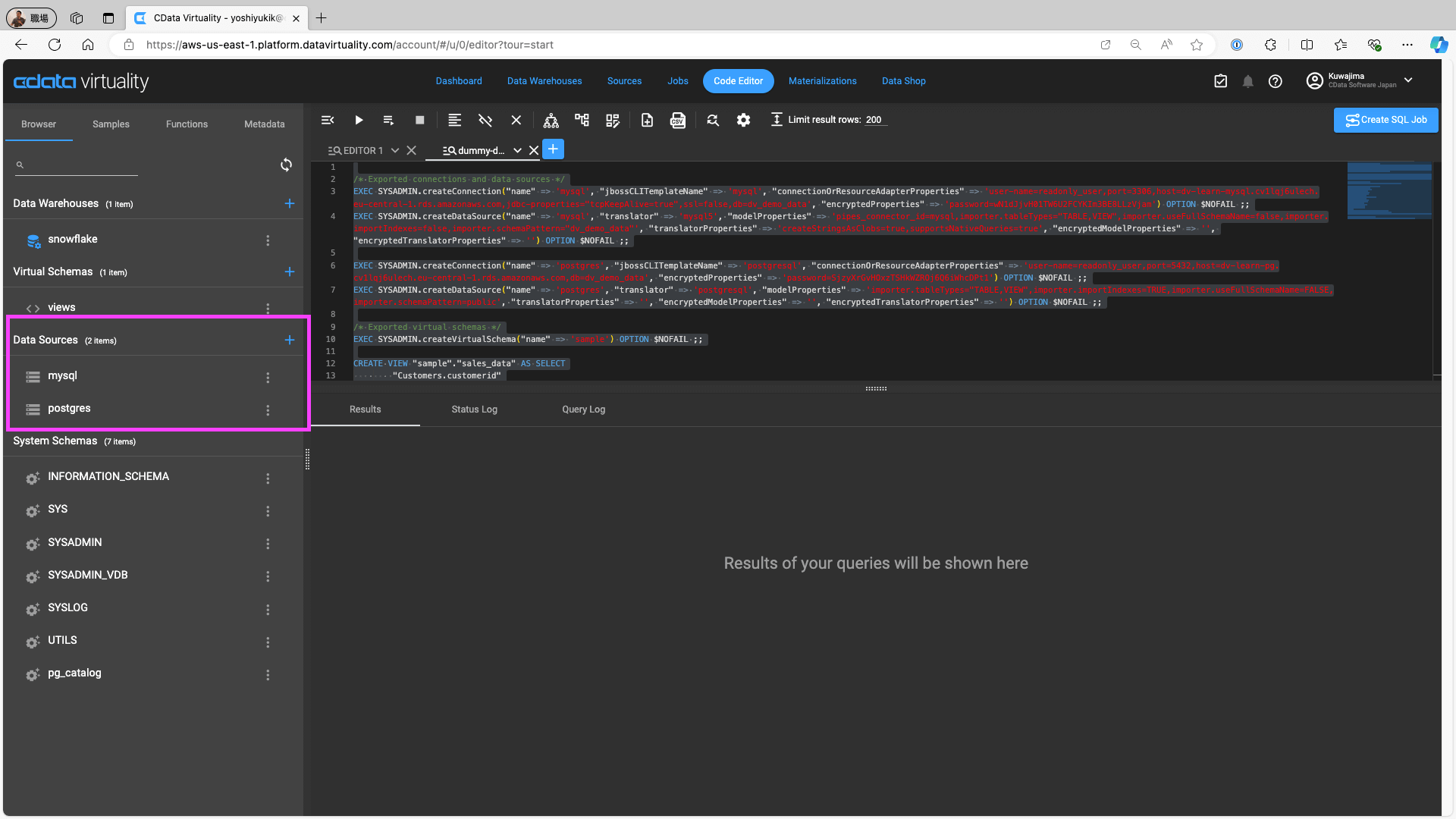Screen dimensions: 1456x819
Task: Click the format SQL text icon
Action: click(454, 120)
